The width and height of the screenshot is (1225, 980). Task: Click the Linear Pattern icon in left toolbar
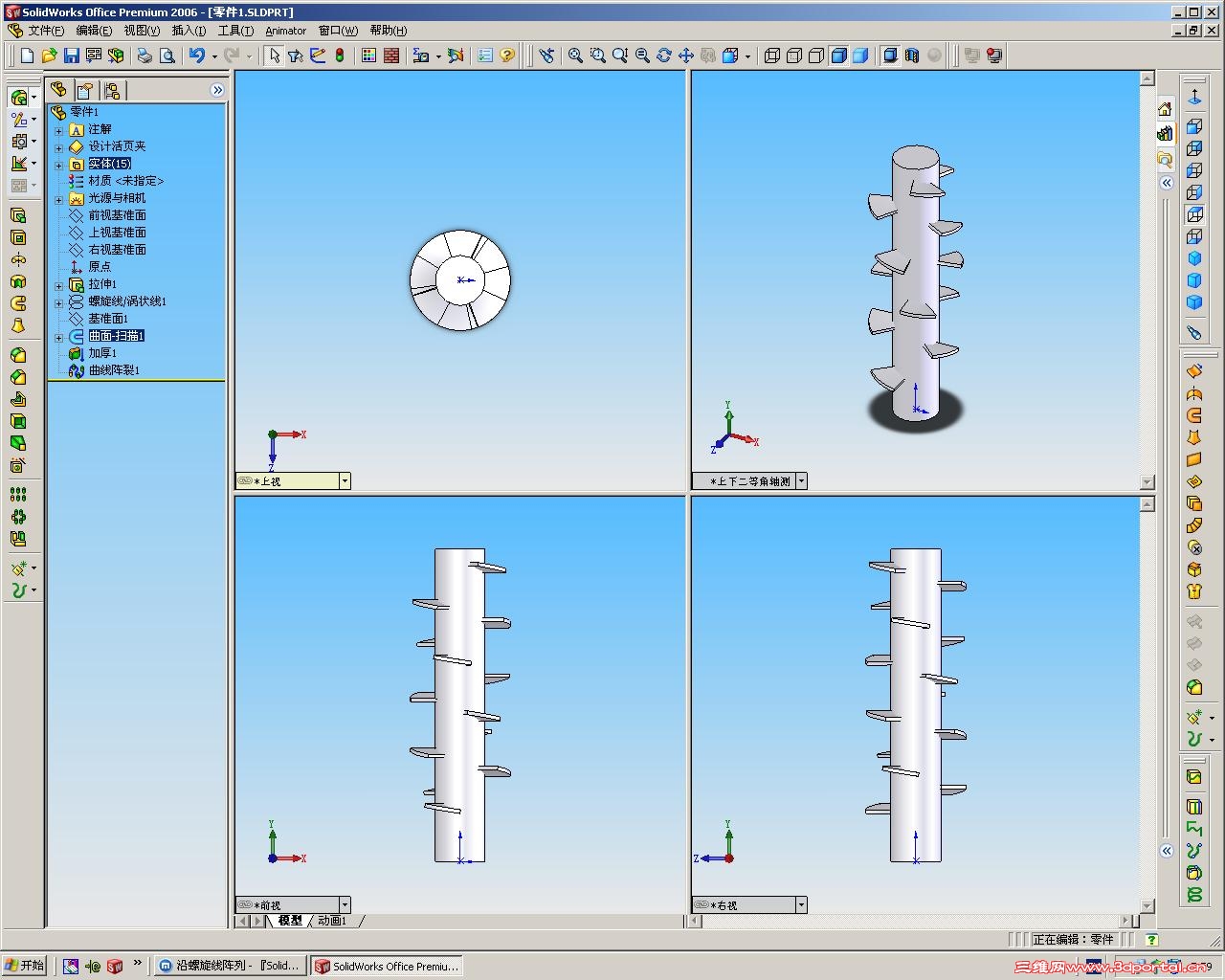18,495
